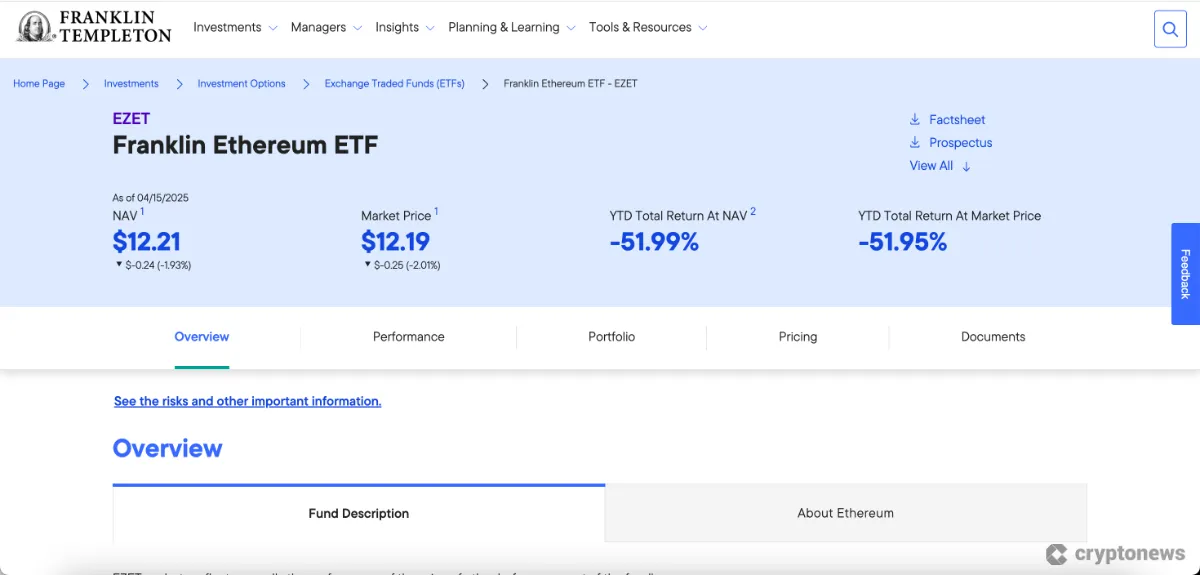Switch to the Portfolio tab
The height and width of the screenshot is (575, 1200).
click(612, 337)
